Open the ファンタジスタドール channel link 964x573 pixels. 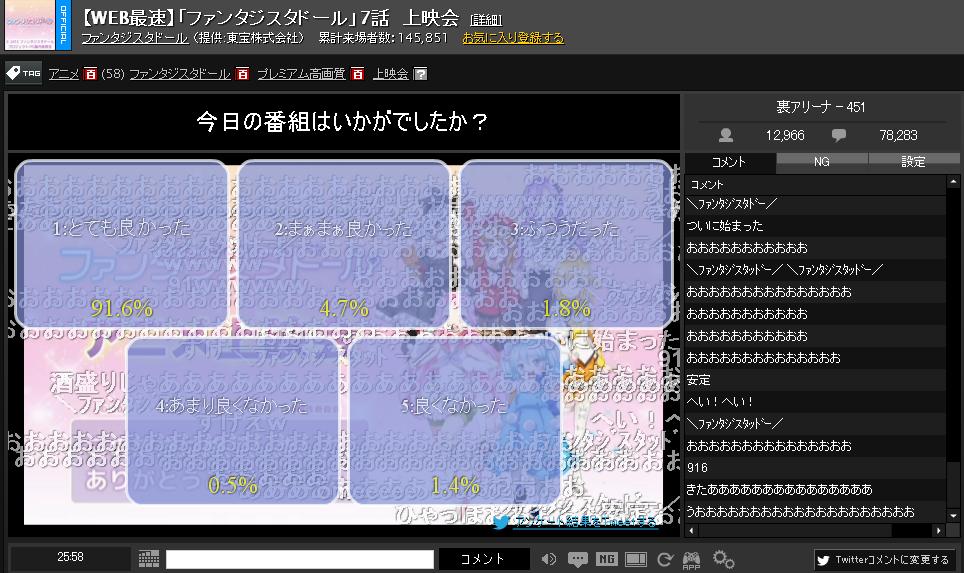[x=135, y=38]
